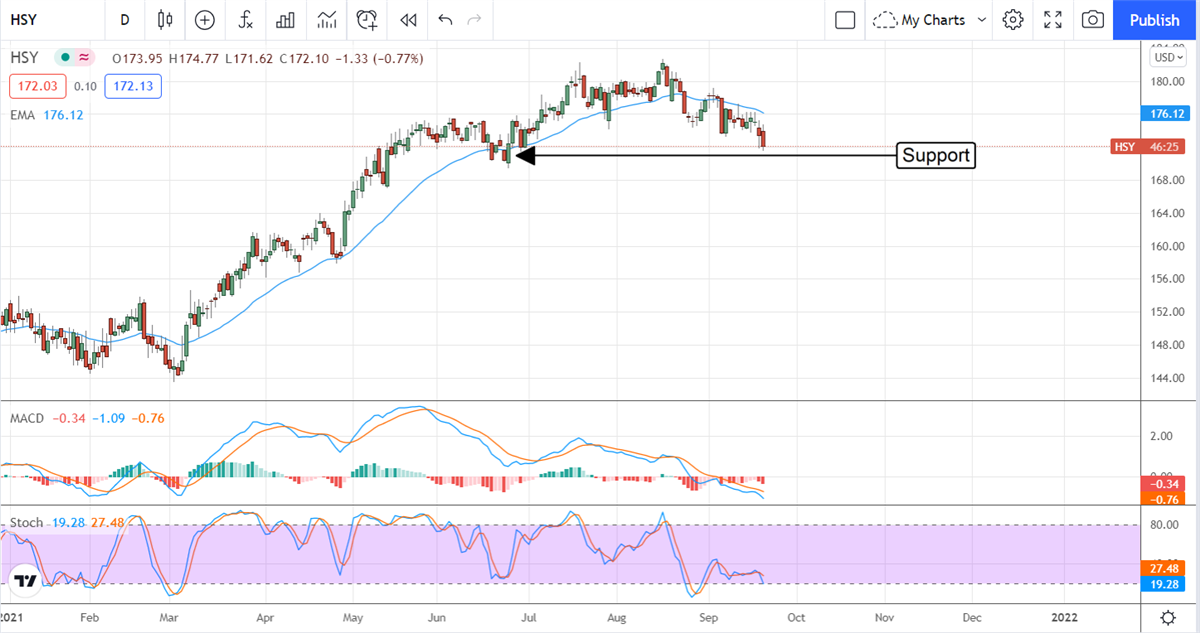This screenshot has width=1200, height=633.
Task: Click the C172.10 close value in legend
Action: tap(306, 59)
